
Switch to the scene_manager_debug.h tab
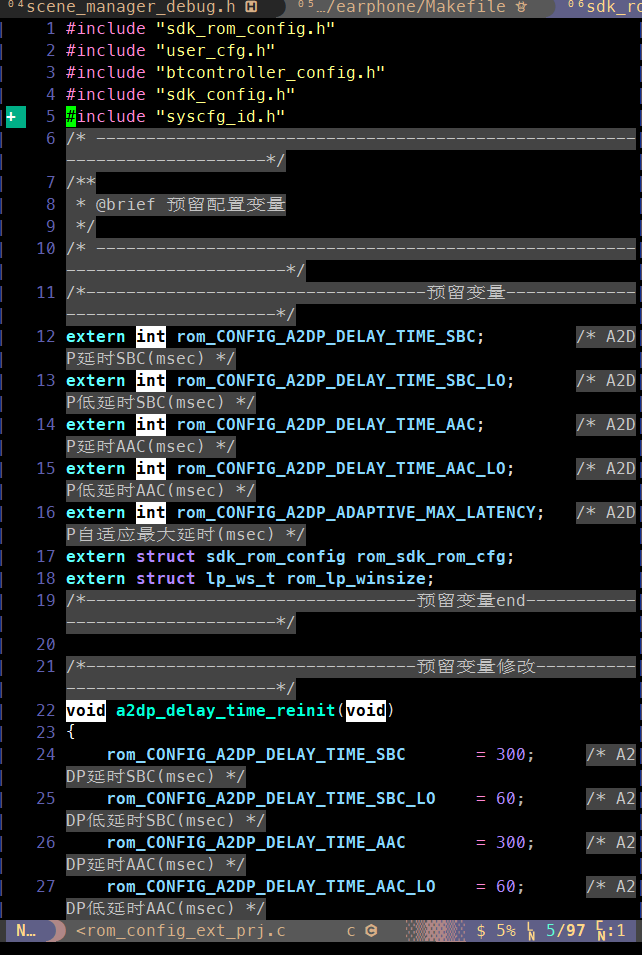click(140, 7)
